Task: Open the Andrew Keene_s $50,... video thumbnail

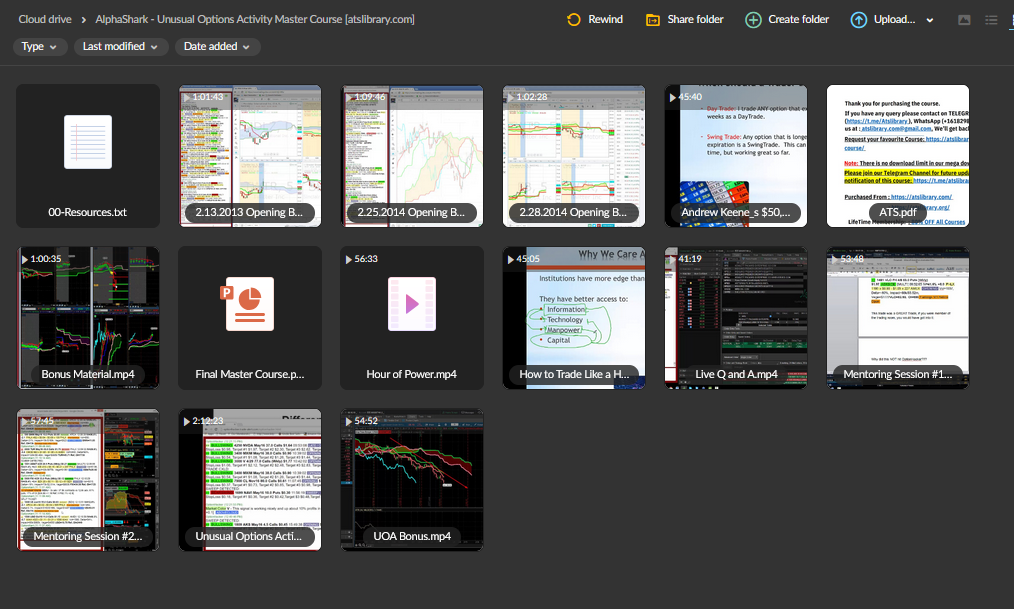Action: coord(736,156)
